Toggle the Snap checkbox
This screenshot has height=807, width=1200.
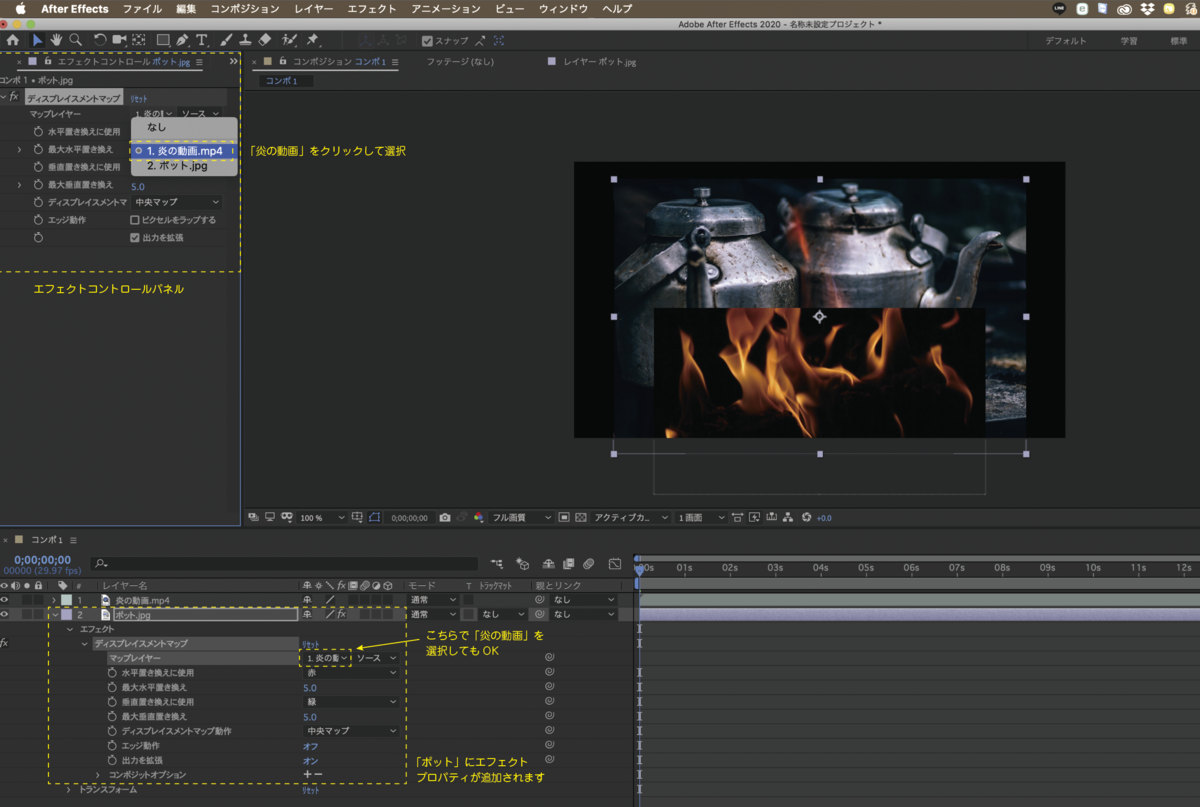tap(428, 41)
